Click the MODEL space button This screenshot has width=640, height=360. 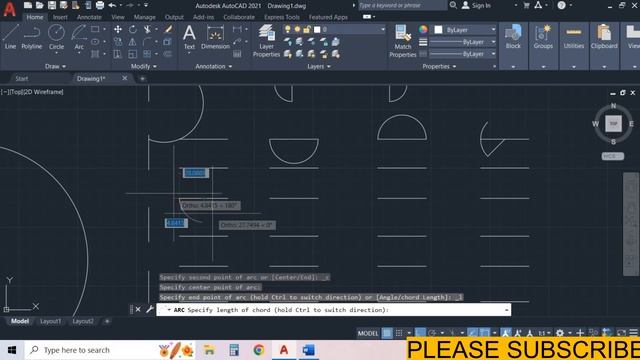coord(368,333)
